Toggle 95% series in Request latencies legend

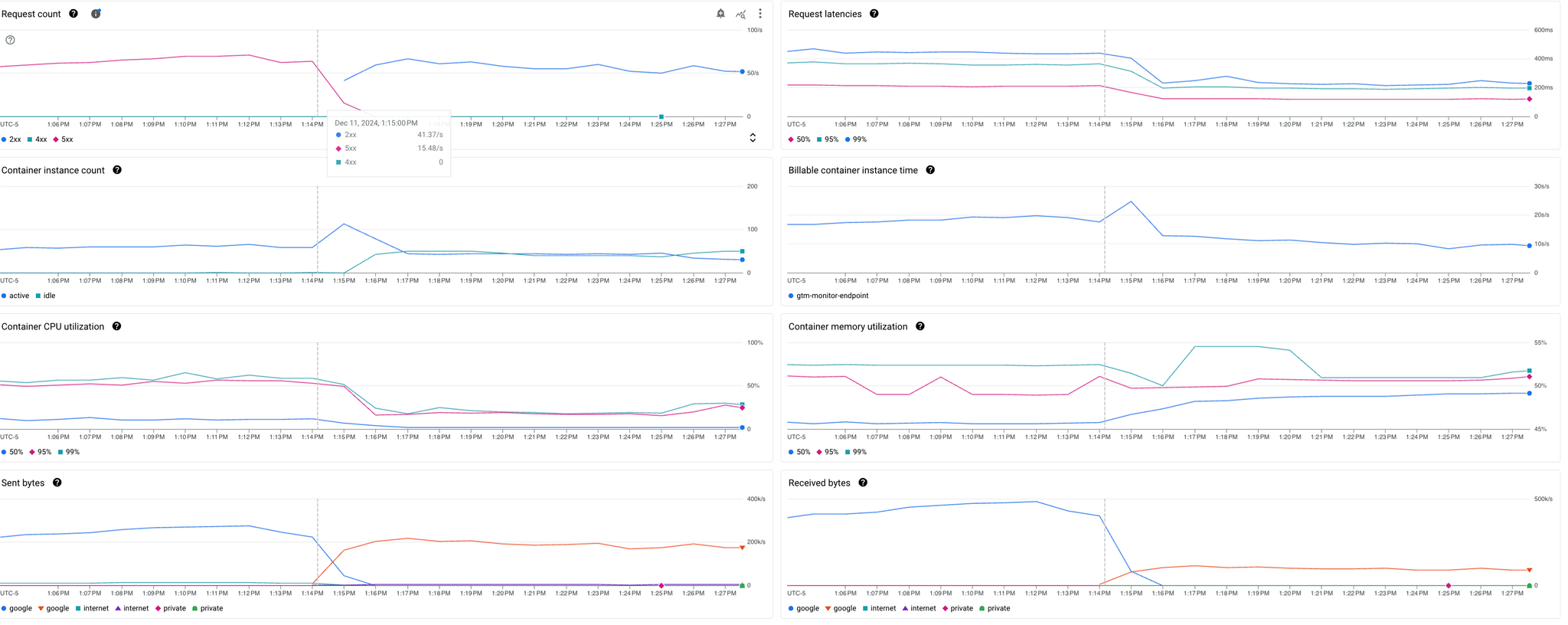click(x=828, y=139)
